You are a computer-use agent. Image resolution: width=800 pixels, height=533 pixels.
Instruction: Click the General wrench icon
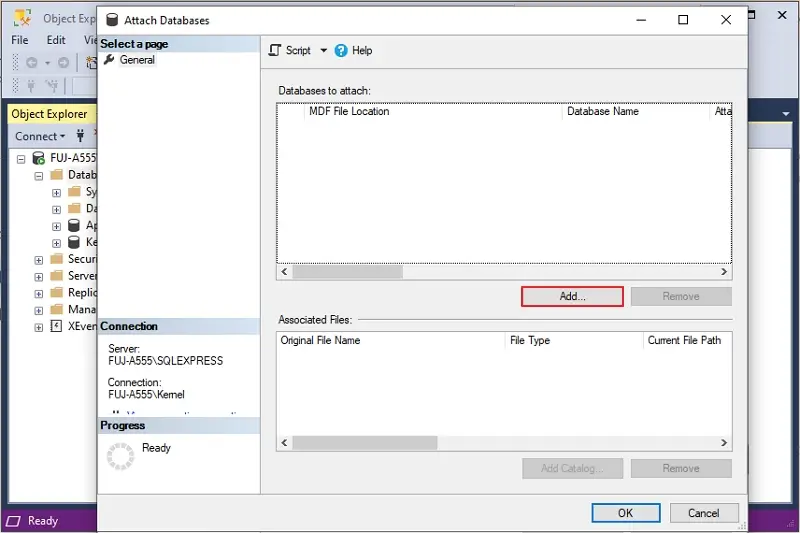109,60
